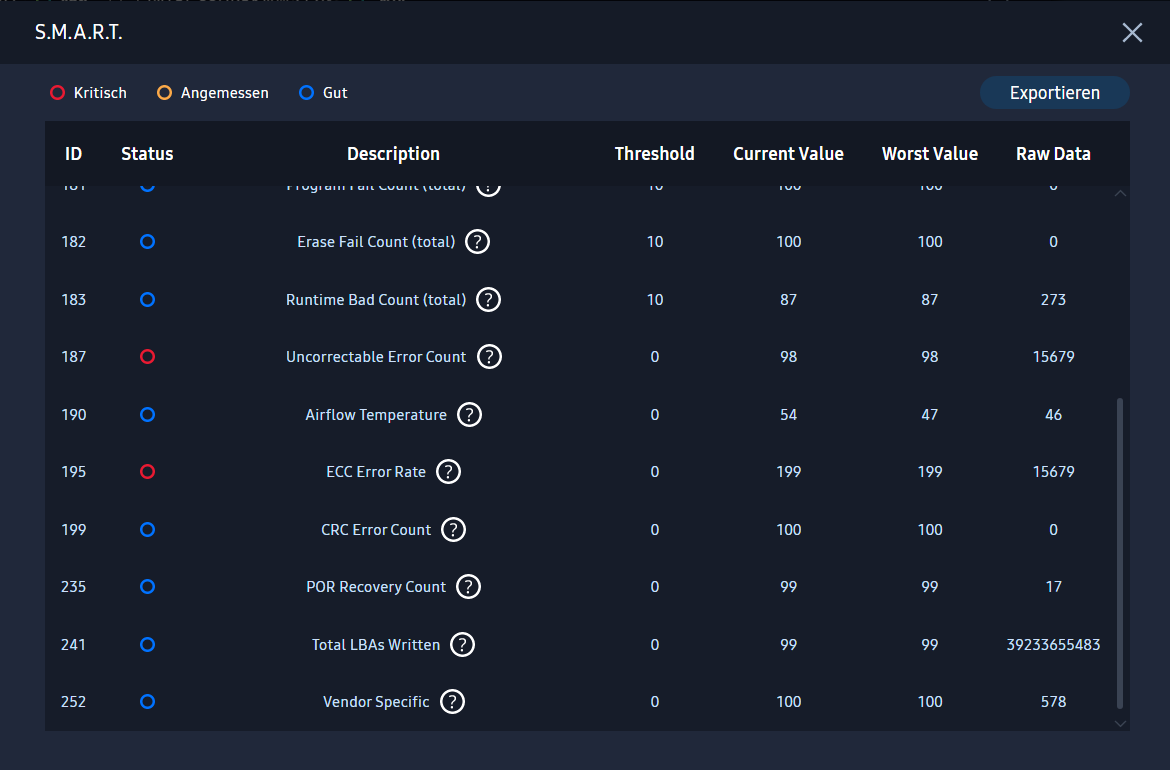This screenshot has height=770, width=1170.
Task: Click blue status circle of Runtime Bad Count
Action: click(148, 300)
